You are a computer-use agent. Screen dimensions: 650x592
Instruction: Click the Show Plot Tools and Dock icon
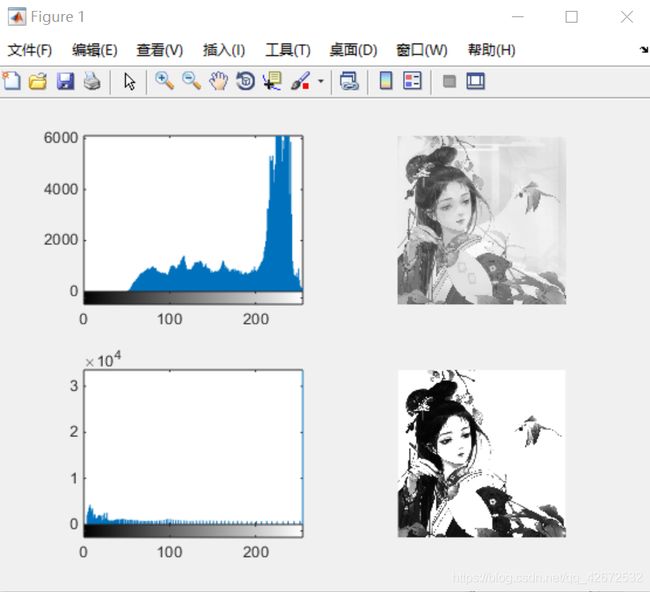coord(475,81)
